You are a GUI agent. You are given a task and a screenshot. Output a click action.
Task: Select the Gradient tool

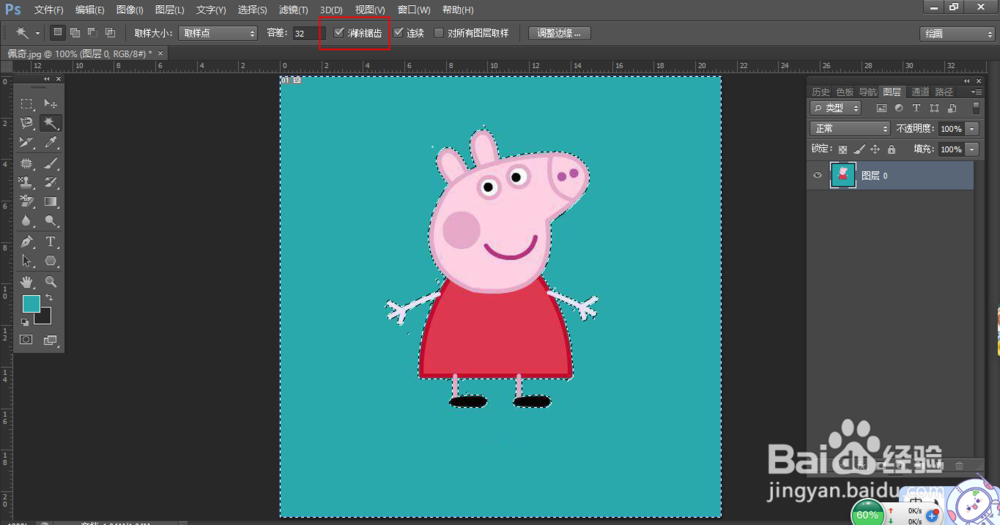point(50,202)
